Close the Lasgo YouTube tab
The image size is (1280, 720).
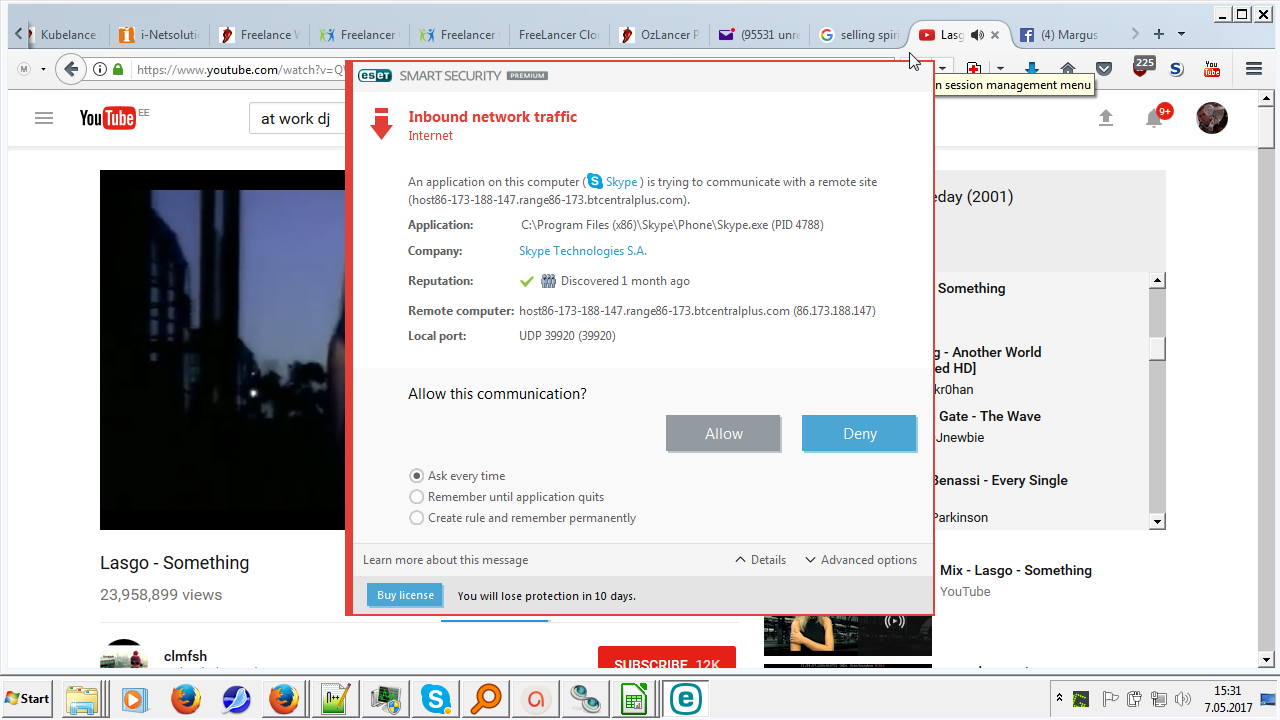pos(995,35)
